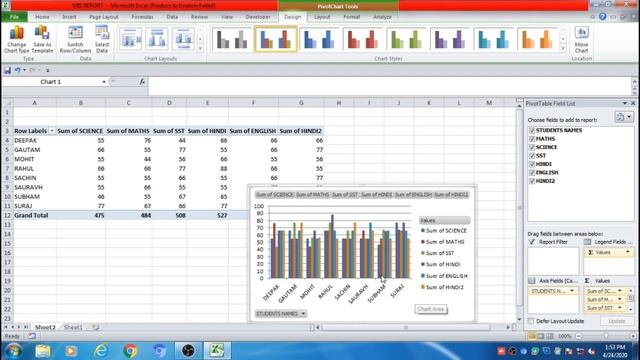Screen dimensions: 640x360
Task: Click the Values legend field button
Action: coord(444,220)
